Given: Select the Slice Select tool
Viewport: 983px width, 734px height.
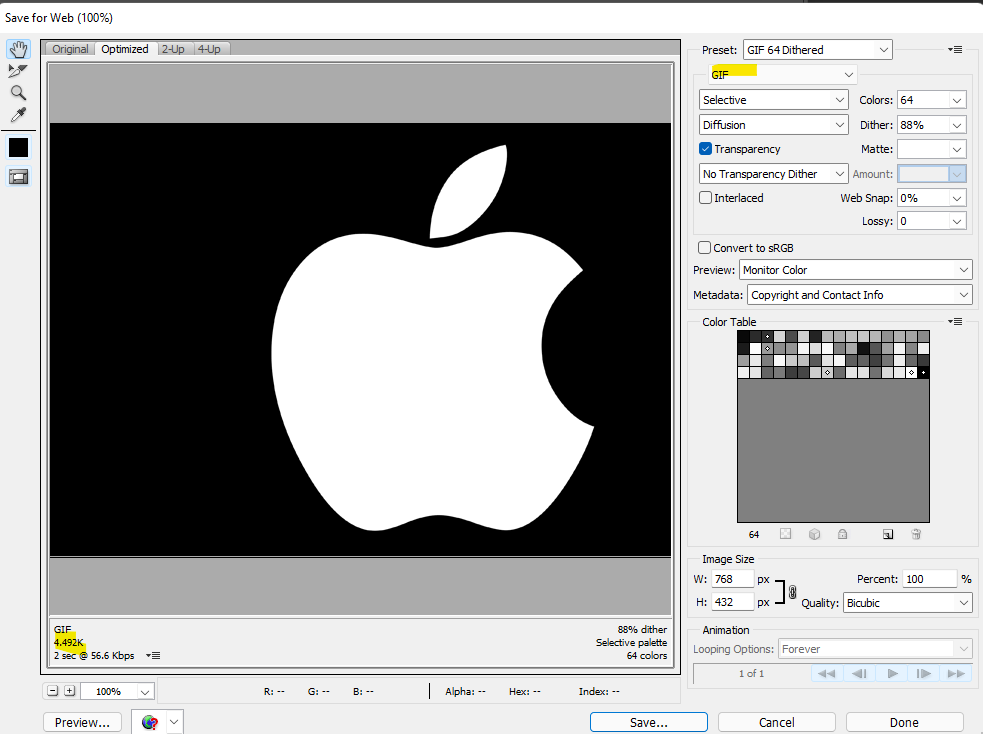Looking at the screenshot, I should [x=18, y=71].
